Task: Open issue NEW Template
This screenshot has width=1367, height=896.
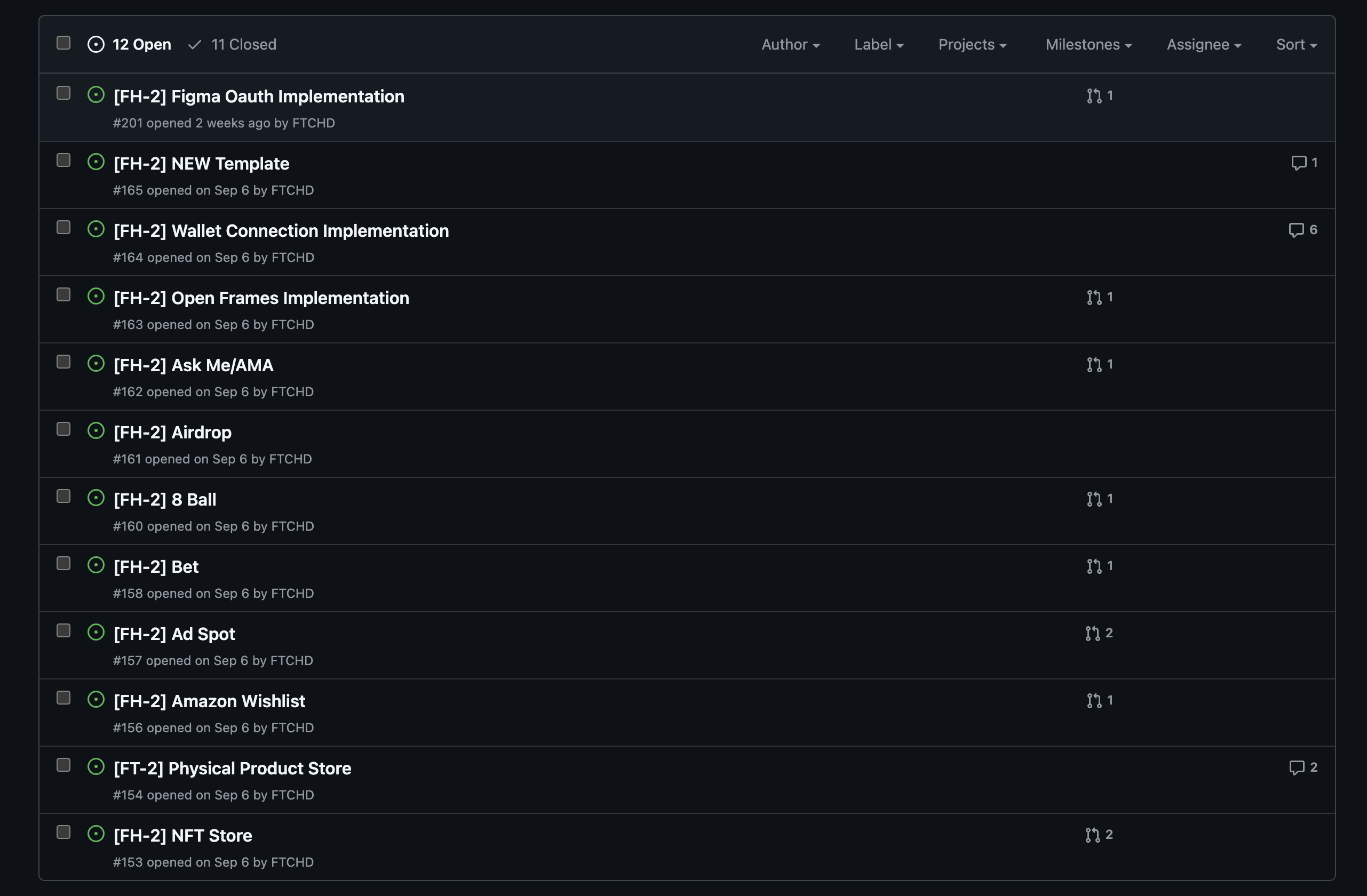Action: [x=202, y=163]
